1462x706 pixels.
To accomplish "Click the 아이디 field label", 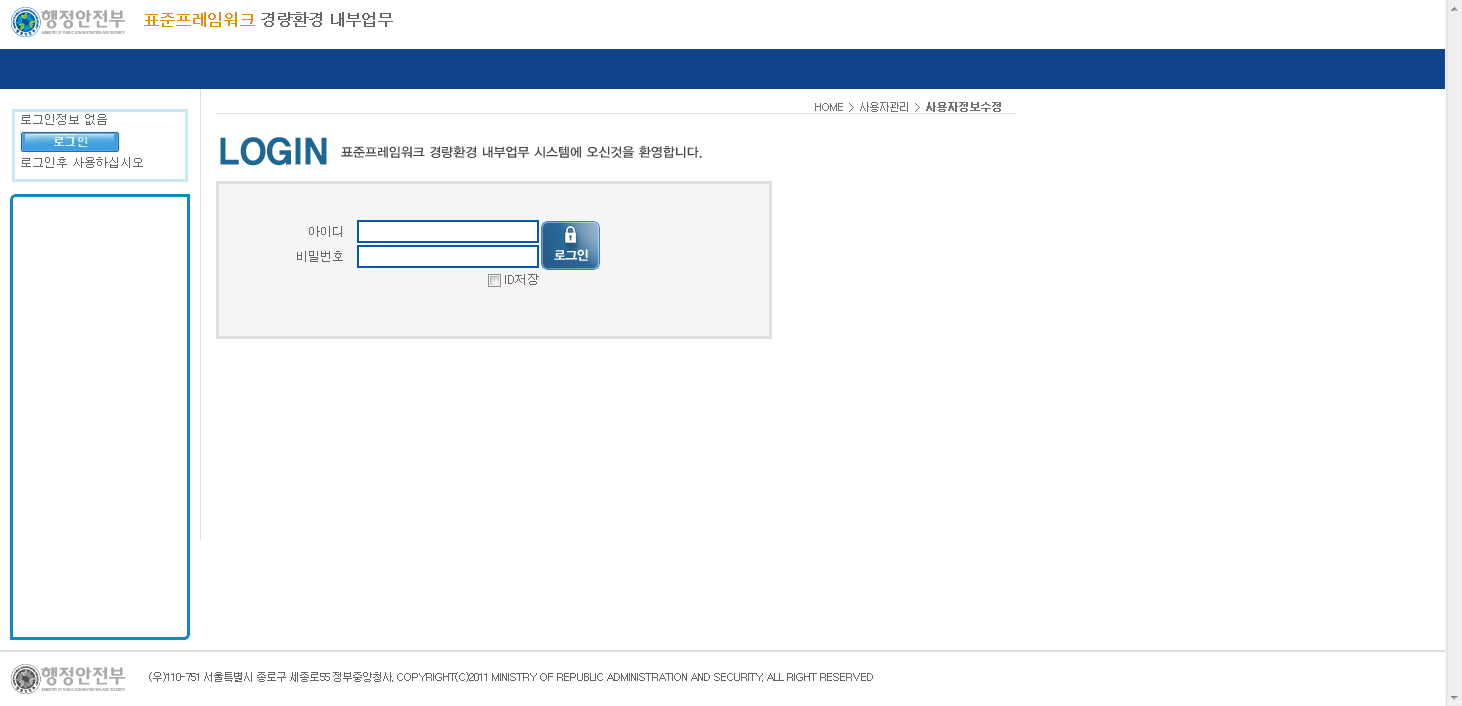I will (x=325, y=232).
